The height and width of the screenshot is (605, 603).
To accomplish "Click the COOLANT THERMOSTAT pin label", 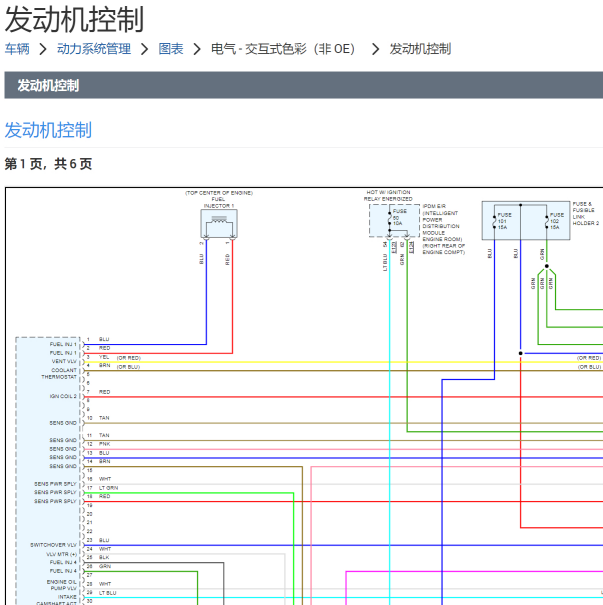I will coord(59,373).
